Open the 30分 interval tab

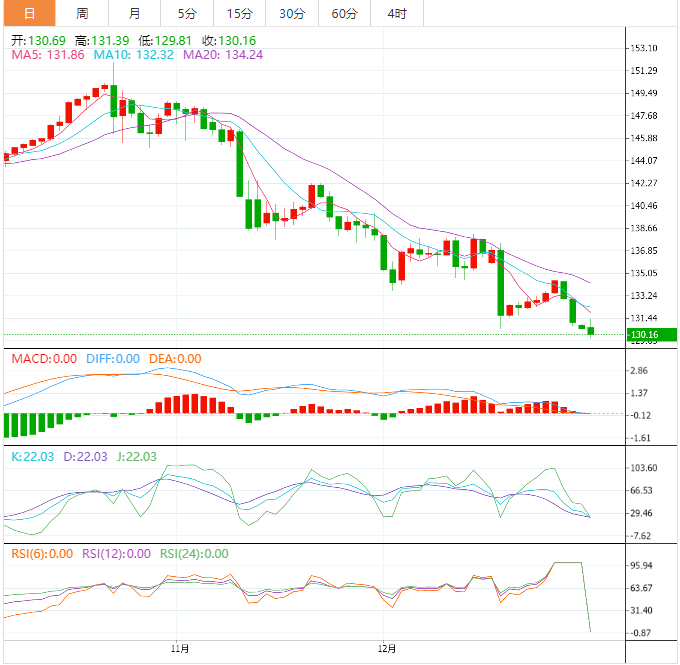pos(292,13)
